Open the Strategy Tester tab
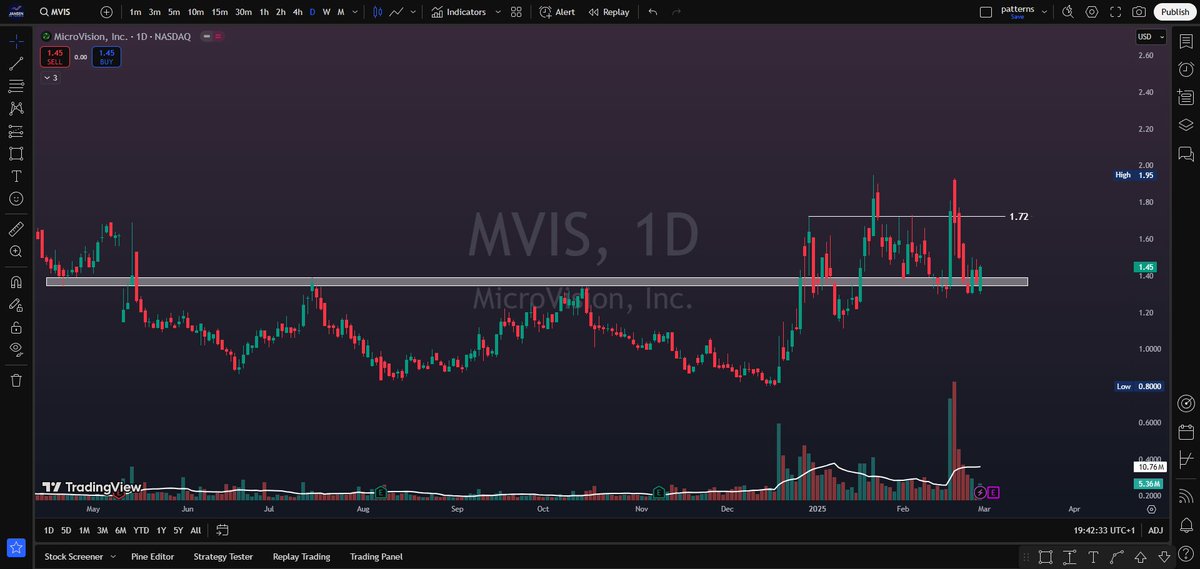This screenshot has width=1200, height=569. pos(223,556)
